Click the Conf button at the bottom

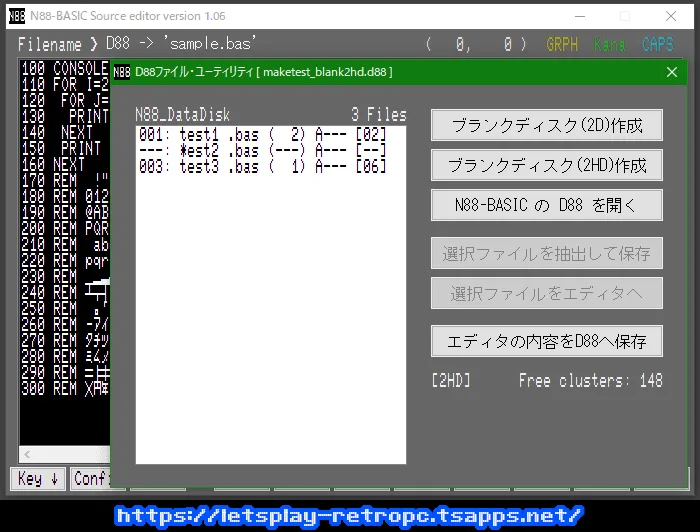tap(90, 479)
